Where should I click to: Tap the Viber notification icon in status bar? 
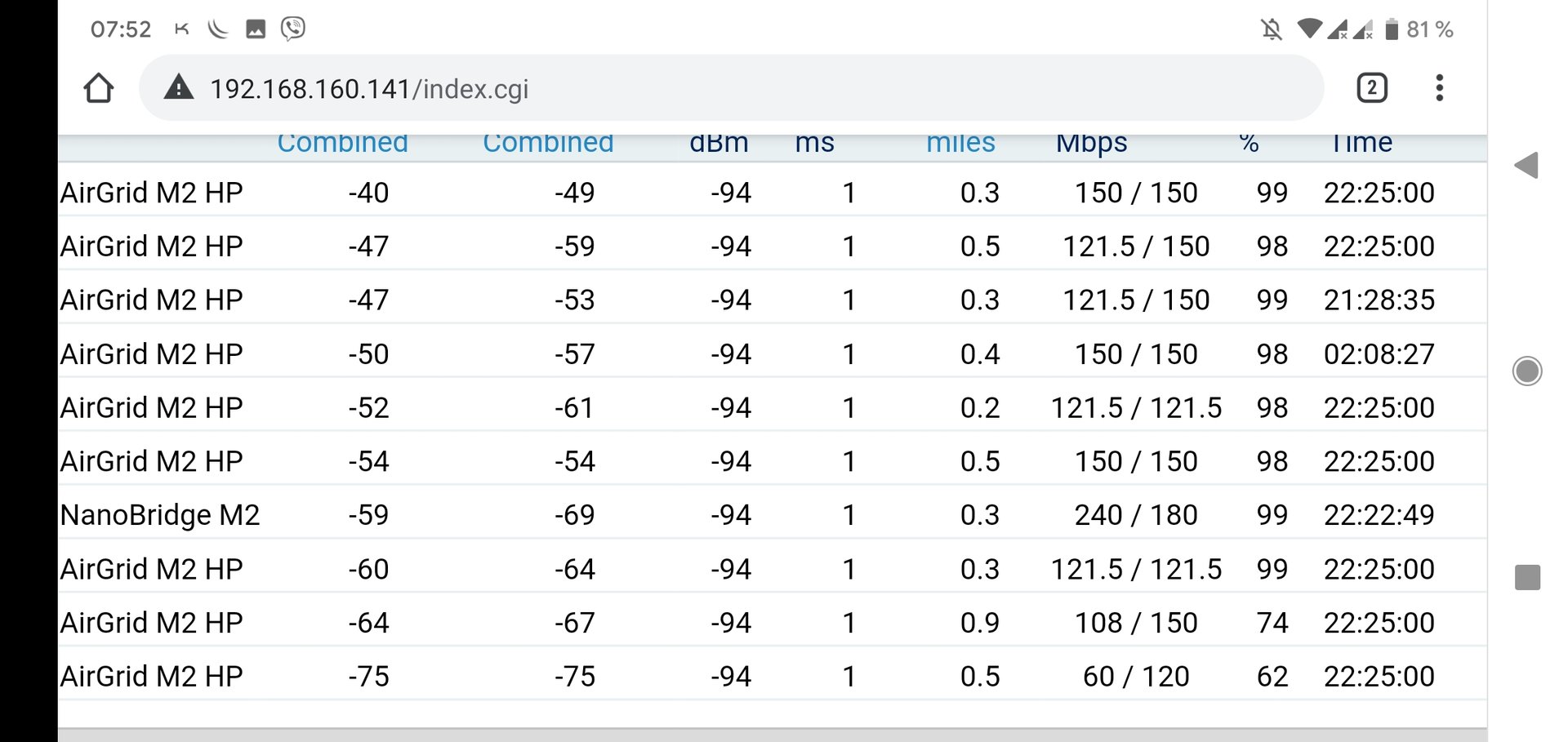click(x=292, y=29)
